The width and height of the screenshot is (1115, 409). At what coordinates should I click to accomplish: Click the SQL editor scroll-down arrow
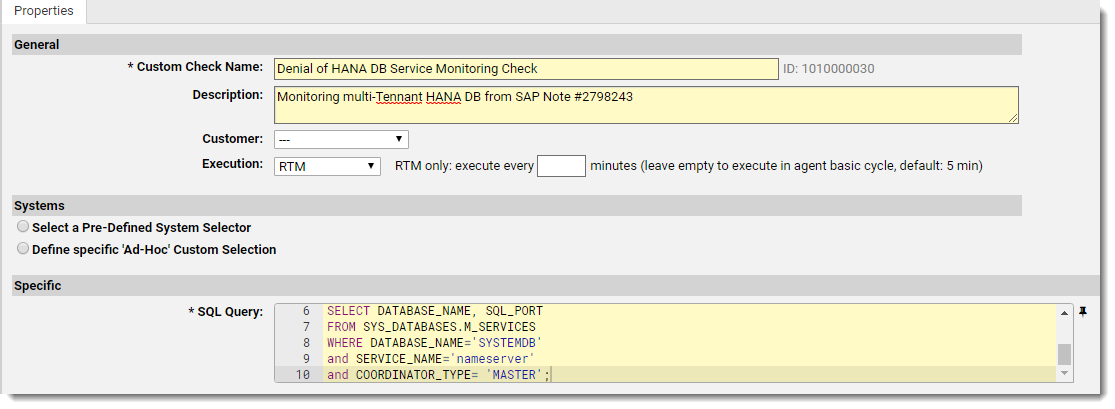(1065, 373)
